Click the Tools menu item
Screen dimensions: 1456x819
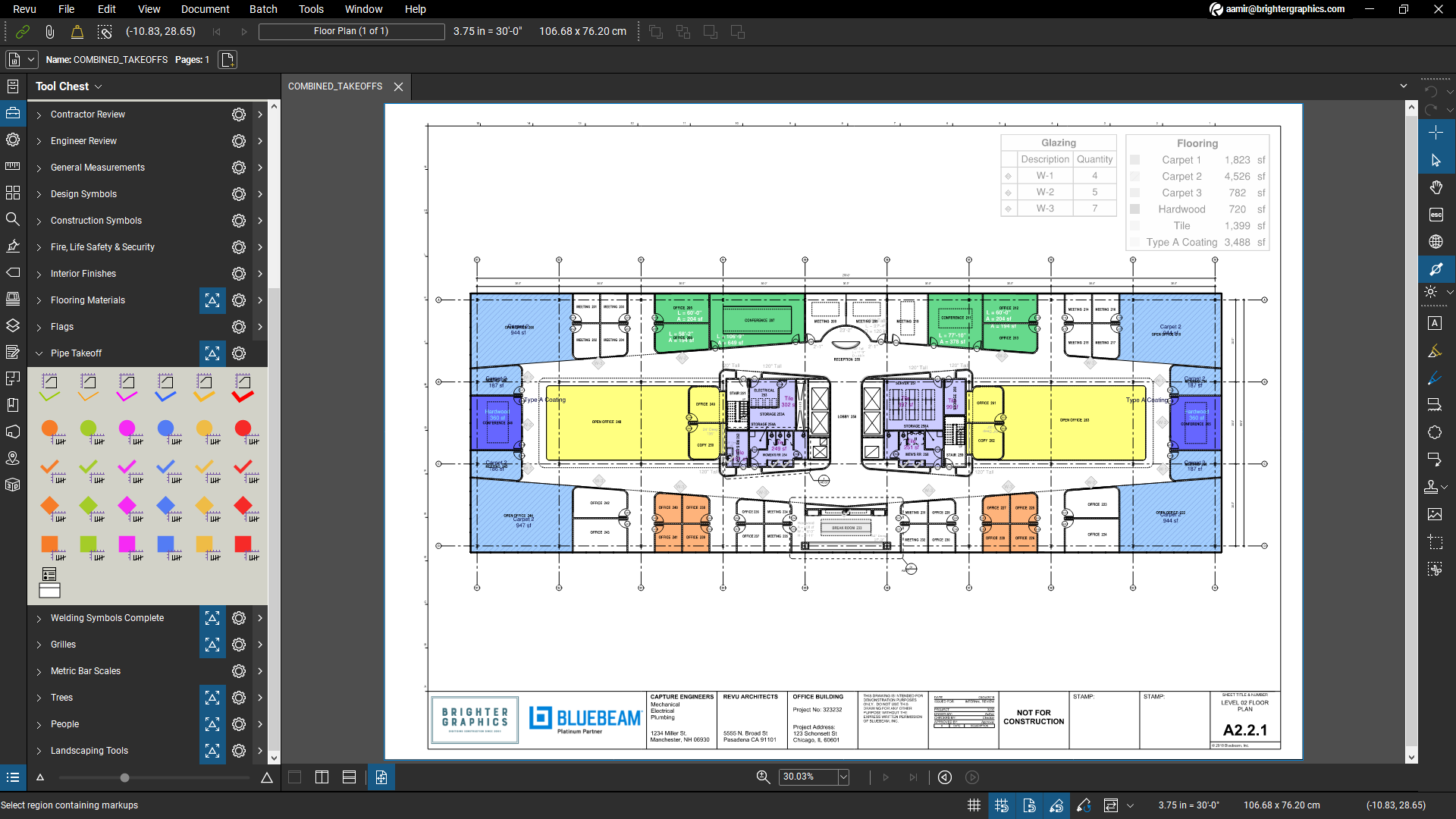pos(310,9)
